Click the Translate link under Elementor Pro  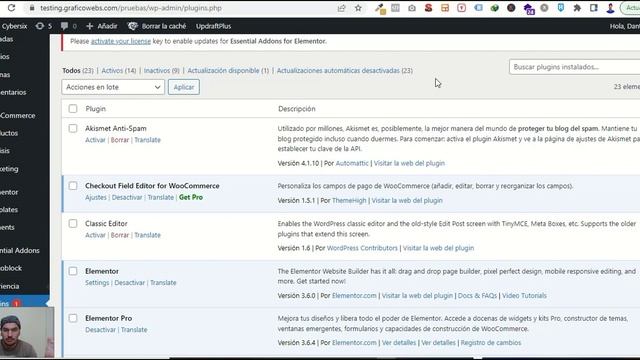click(134, 330)
